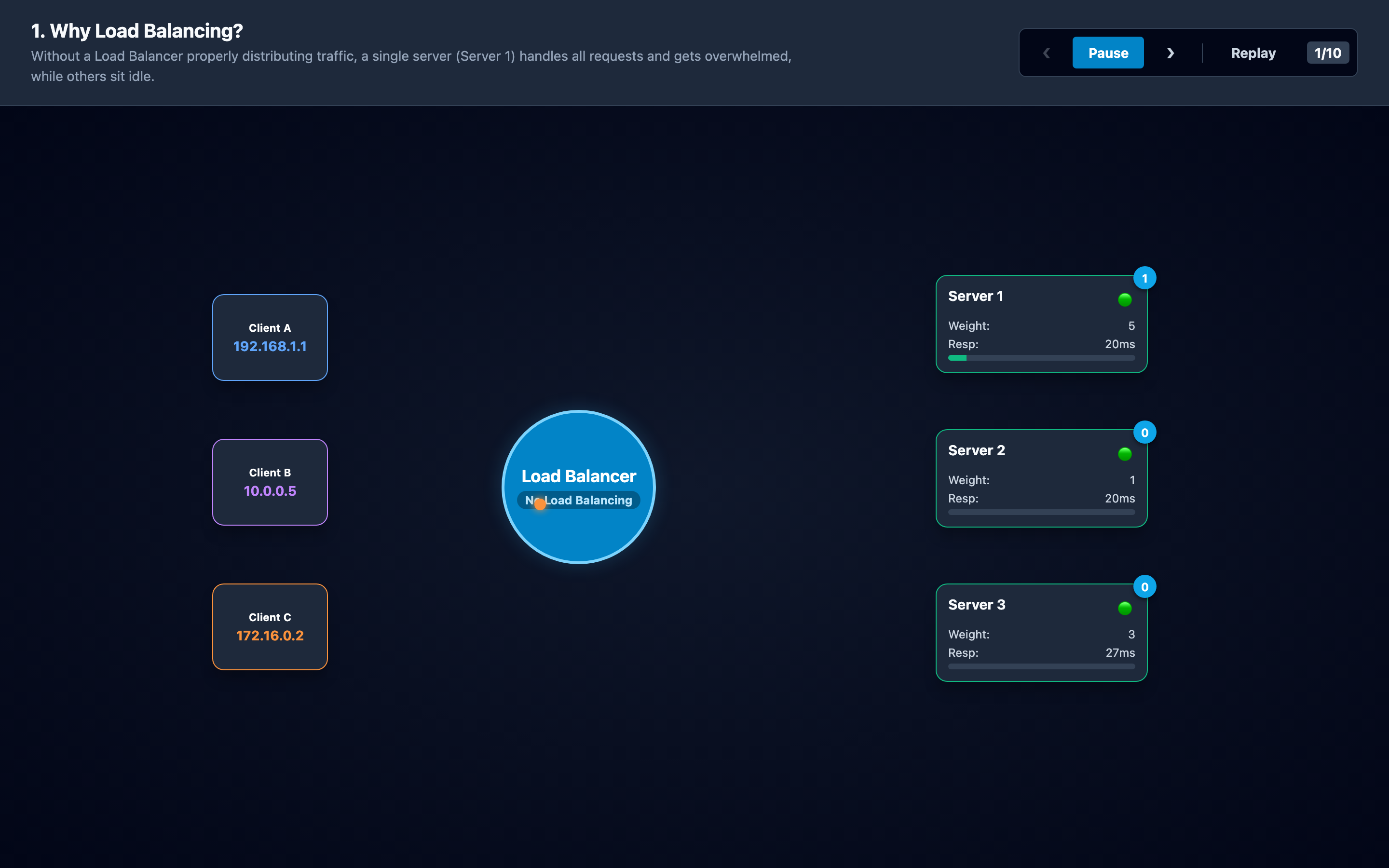Click the Load Balancer circle
The height and width of the screenshot is (868, 1389).
(579, 487)
